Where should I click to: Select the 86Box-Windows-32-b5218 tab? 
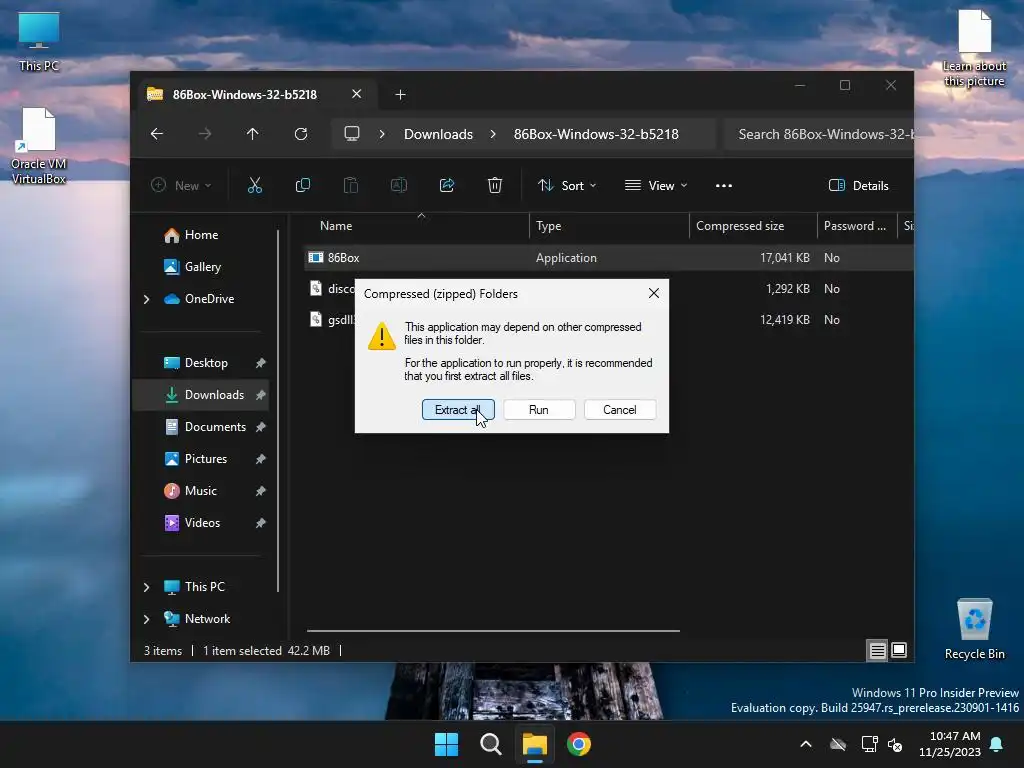[x=244, y=95]
